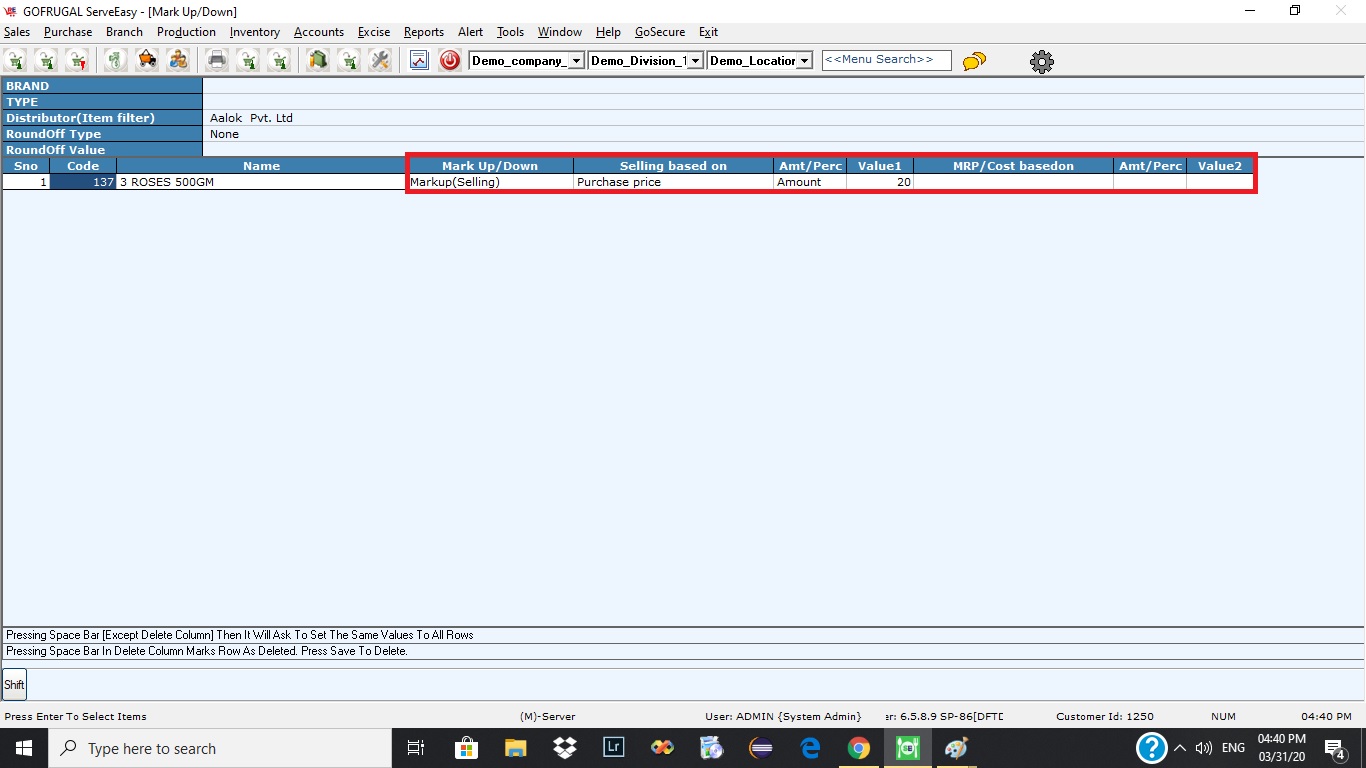1366x768 pixels.
Task: Click the orange shopping basket toolbar icon
Action: pyautogui.click(x=147, y=60)
